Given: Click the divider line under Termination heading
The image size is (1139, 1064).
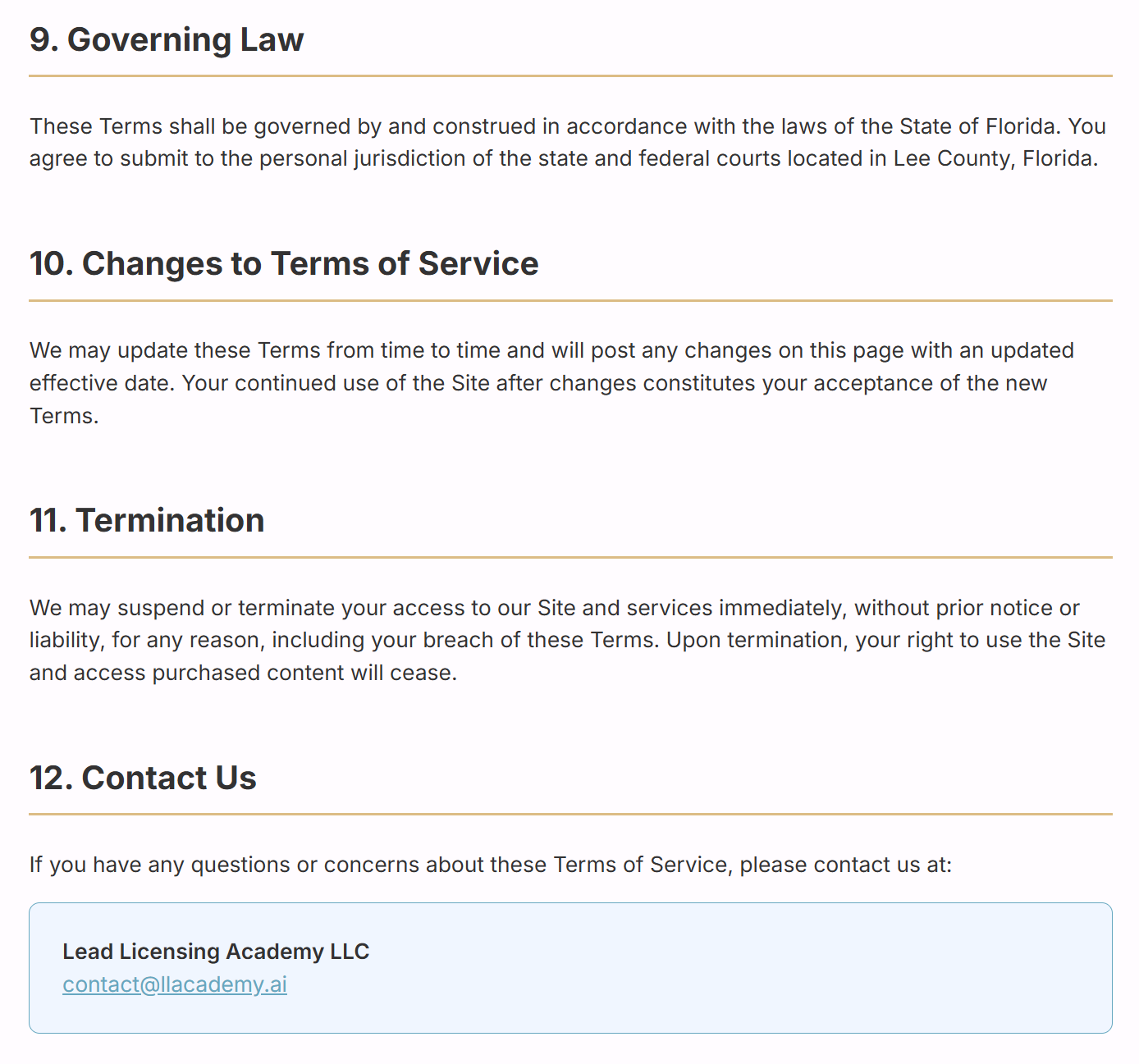Looking at the screenshot, I should point(570,558).
